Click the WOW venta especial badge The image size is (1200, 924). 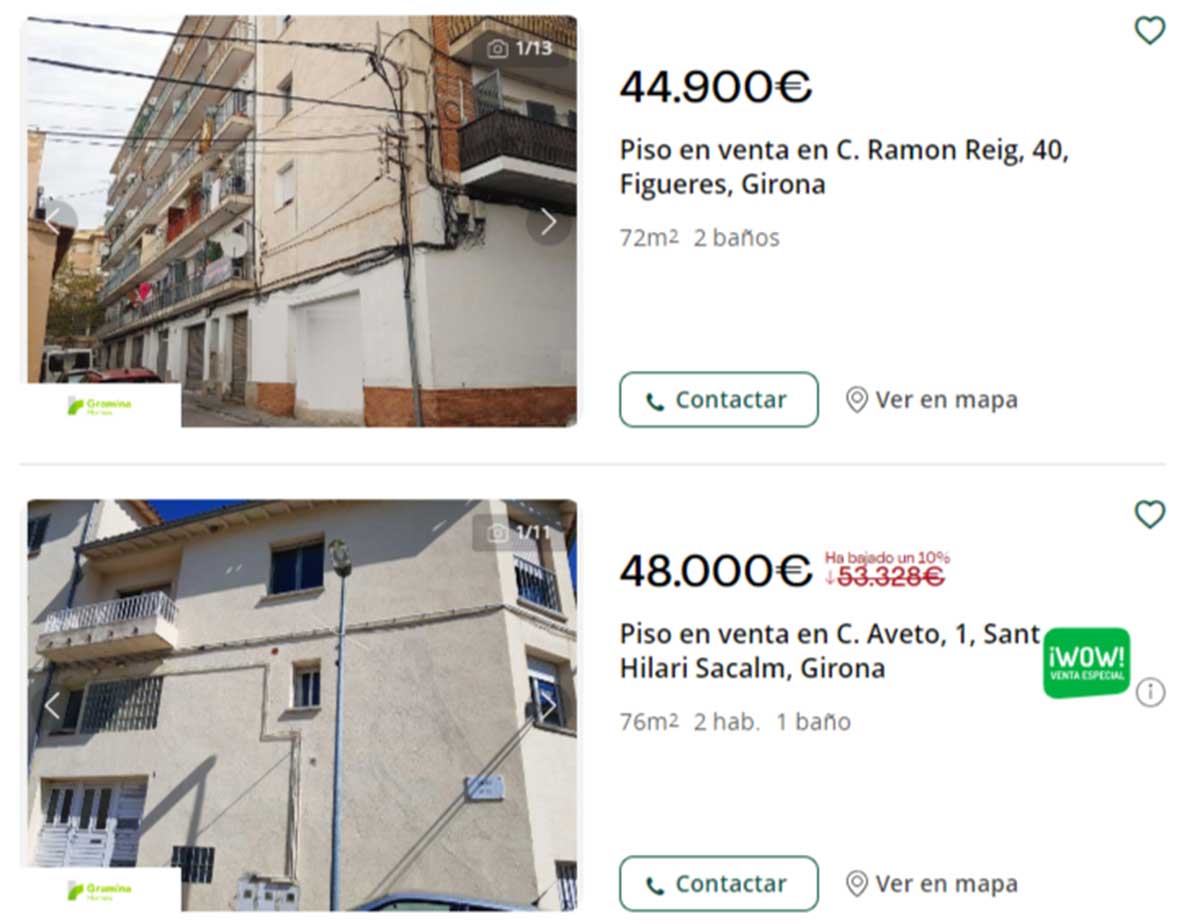coord(1086,663)
